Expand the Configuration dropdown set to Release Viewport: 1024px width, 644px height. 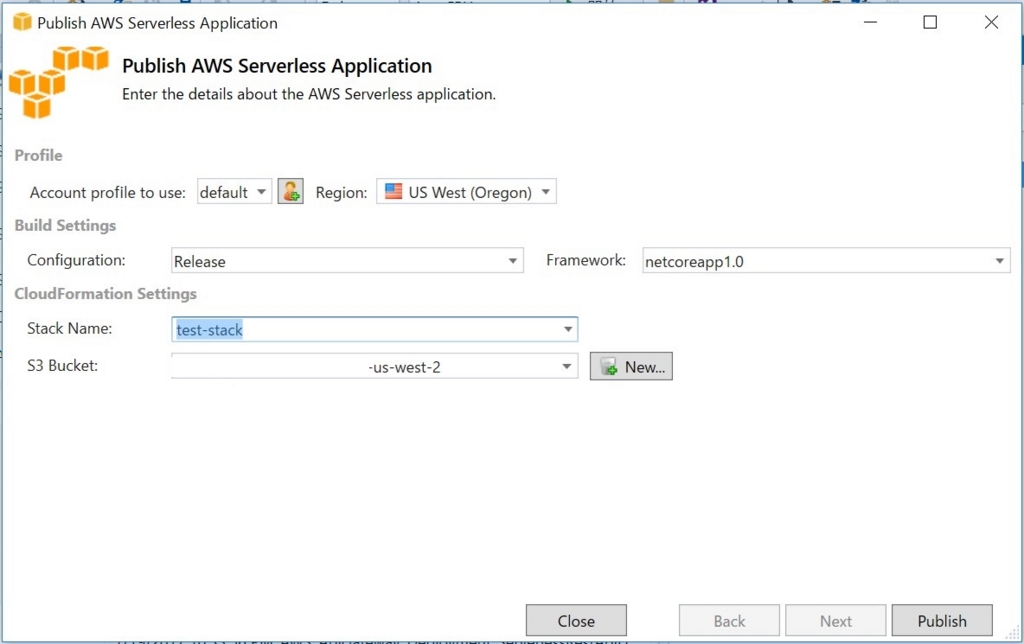(x=347, y=261)
